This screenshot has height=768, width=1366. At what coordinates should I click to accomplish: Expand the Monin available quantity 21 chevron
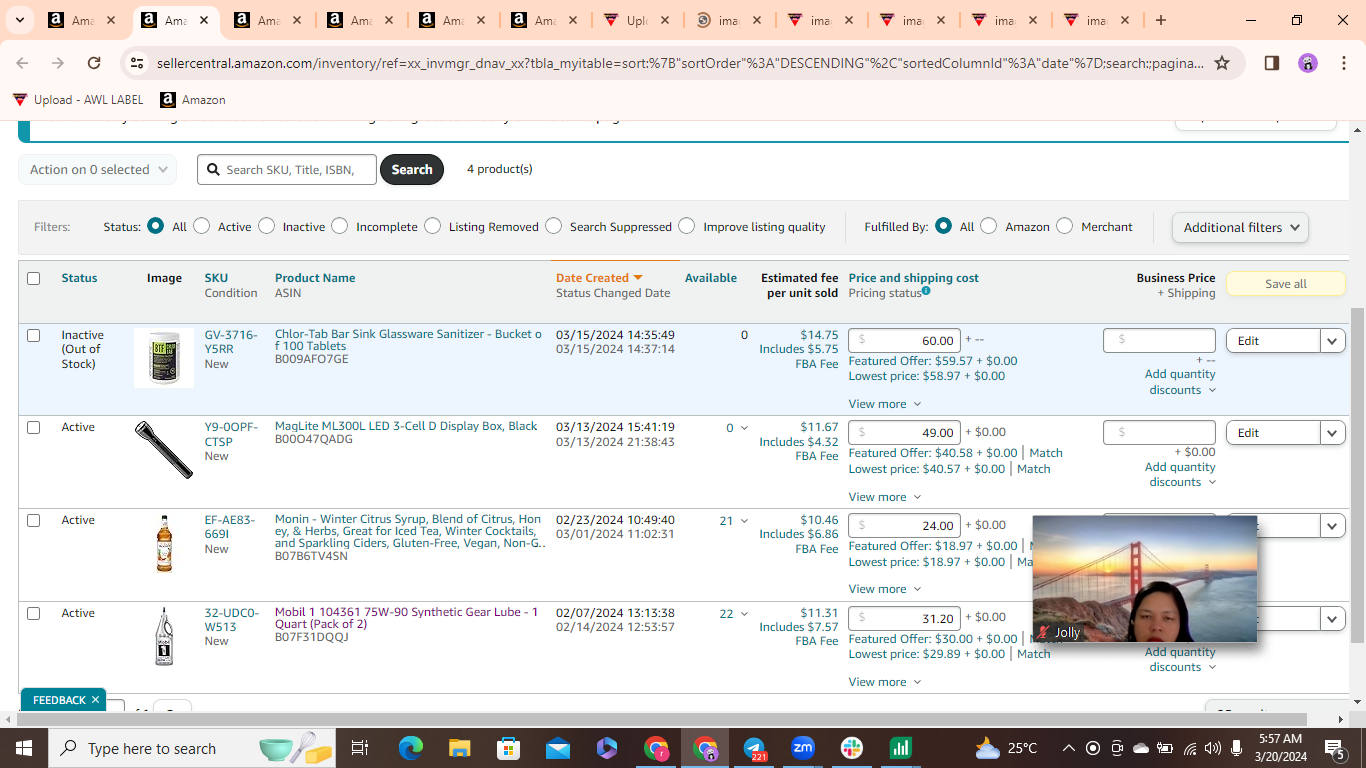point(743,521)
